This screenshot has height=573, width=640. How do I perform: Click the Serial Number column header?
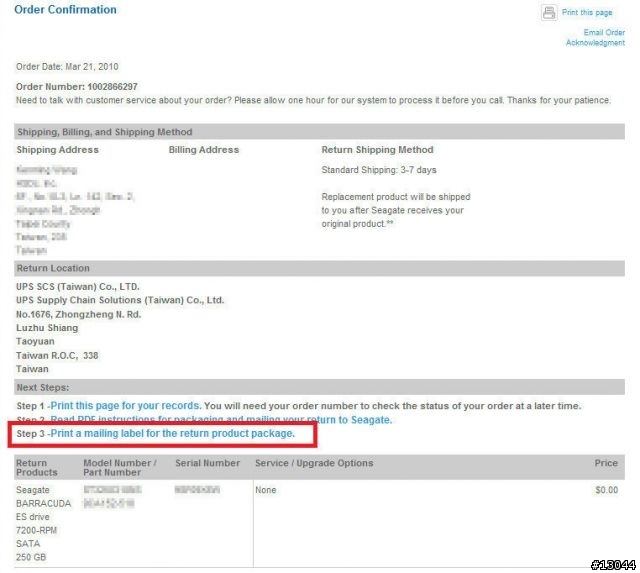click(207, 463)
